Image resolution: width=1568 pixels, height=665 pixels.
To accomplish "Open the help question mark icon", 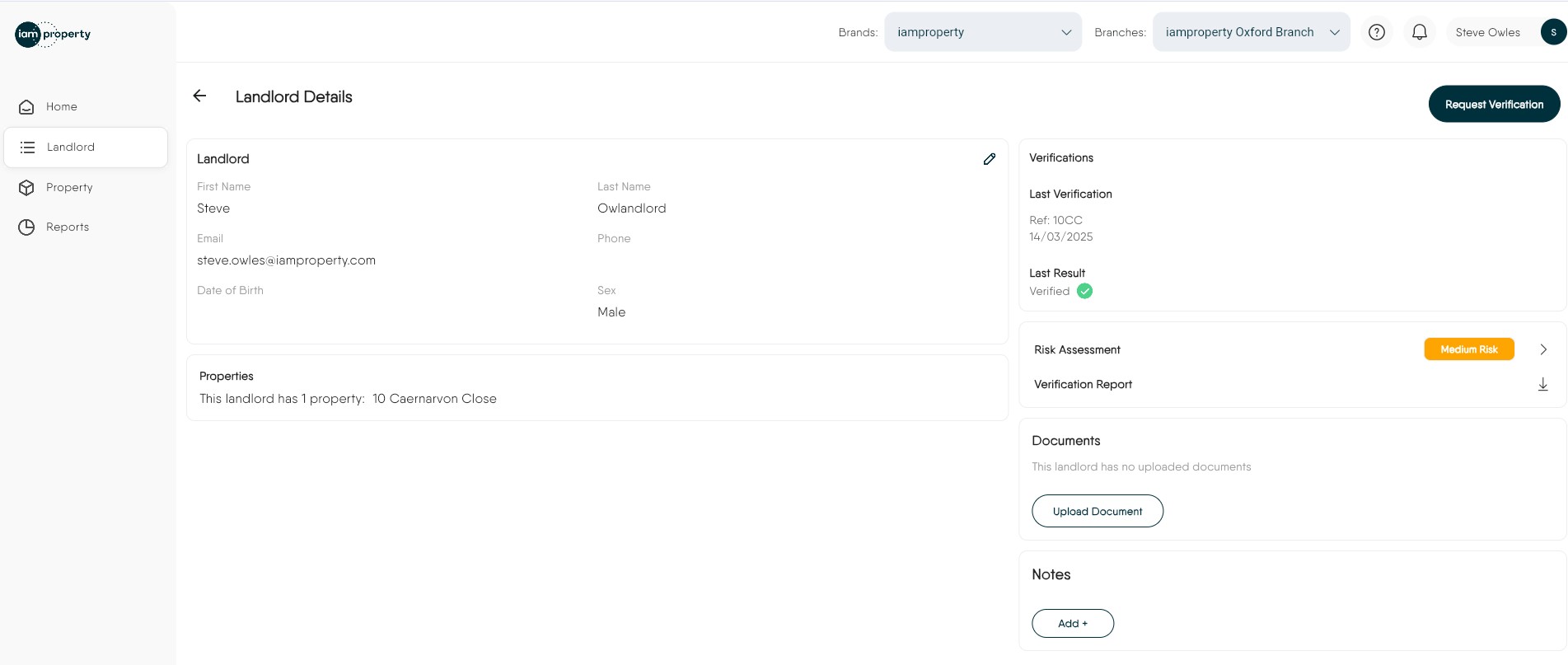I will point(1376,32).
